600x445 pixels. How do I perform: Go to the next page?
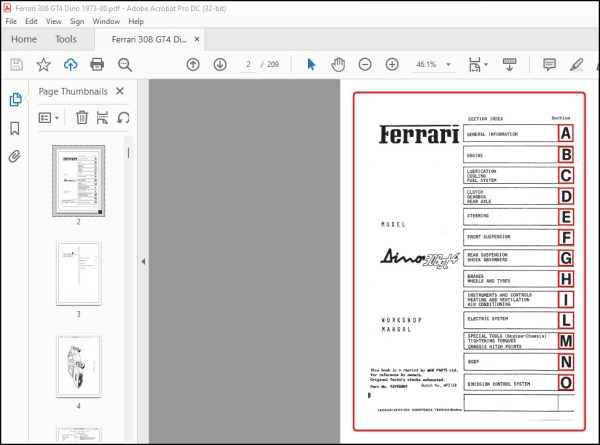click(x=220, y=64)
